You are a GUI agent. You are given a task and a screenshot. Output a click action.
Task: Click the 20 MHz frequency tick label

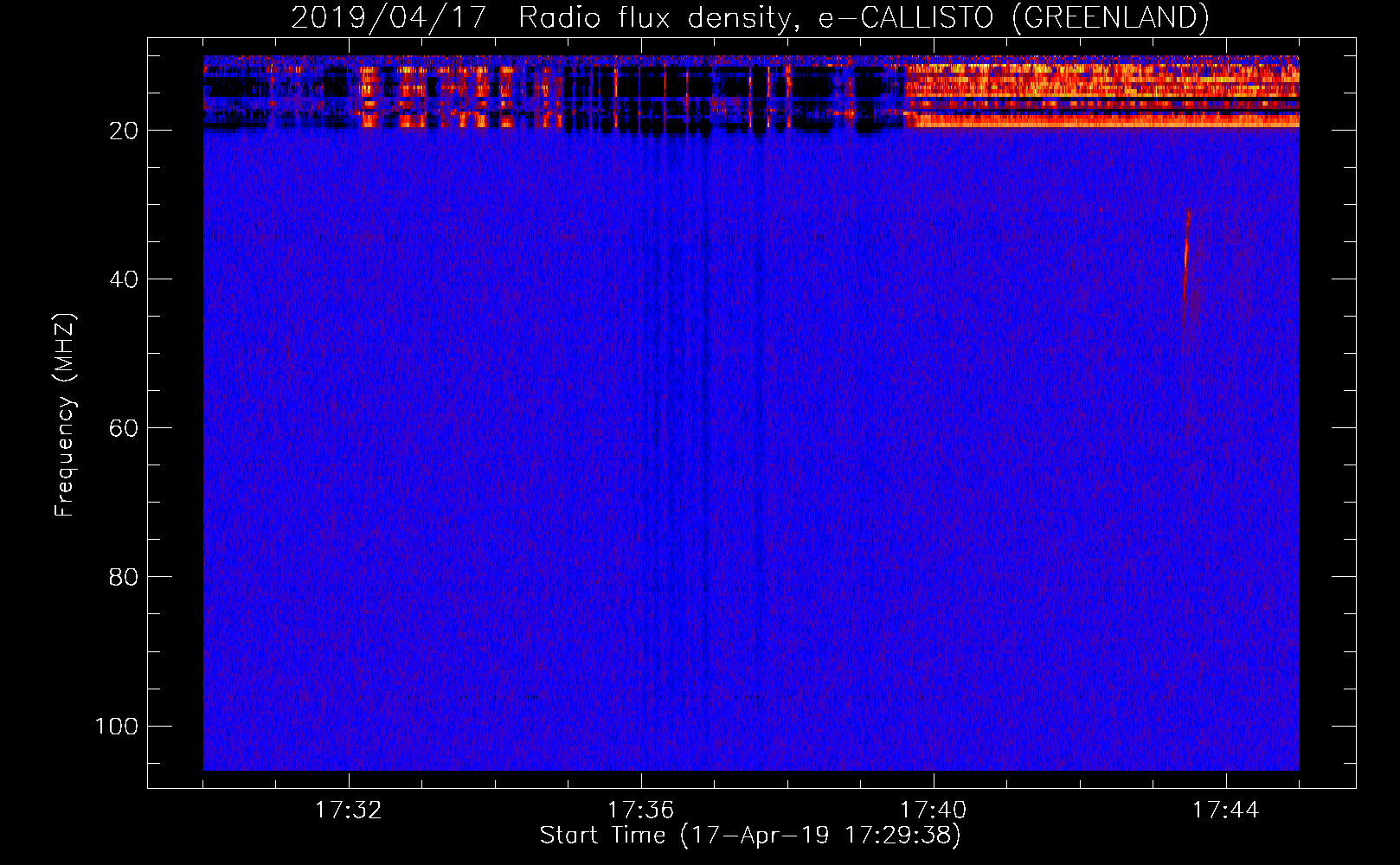pyautogui.click(x=124, y=131)
